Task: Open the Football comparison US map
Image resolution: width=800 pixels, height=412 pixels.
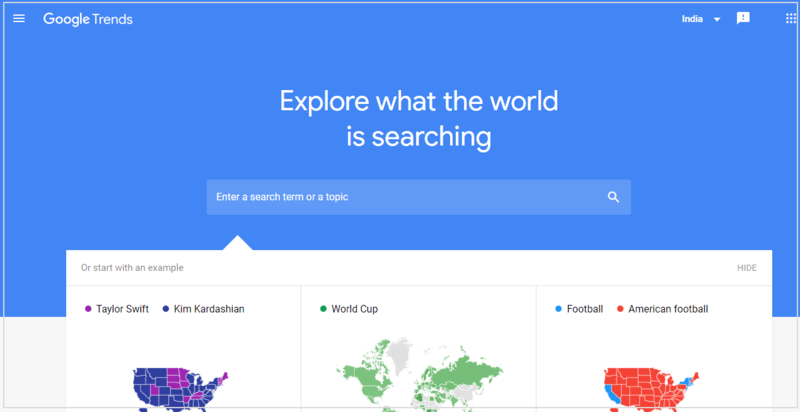Action: tap(652, 389)
